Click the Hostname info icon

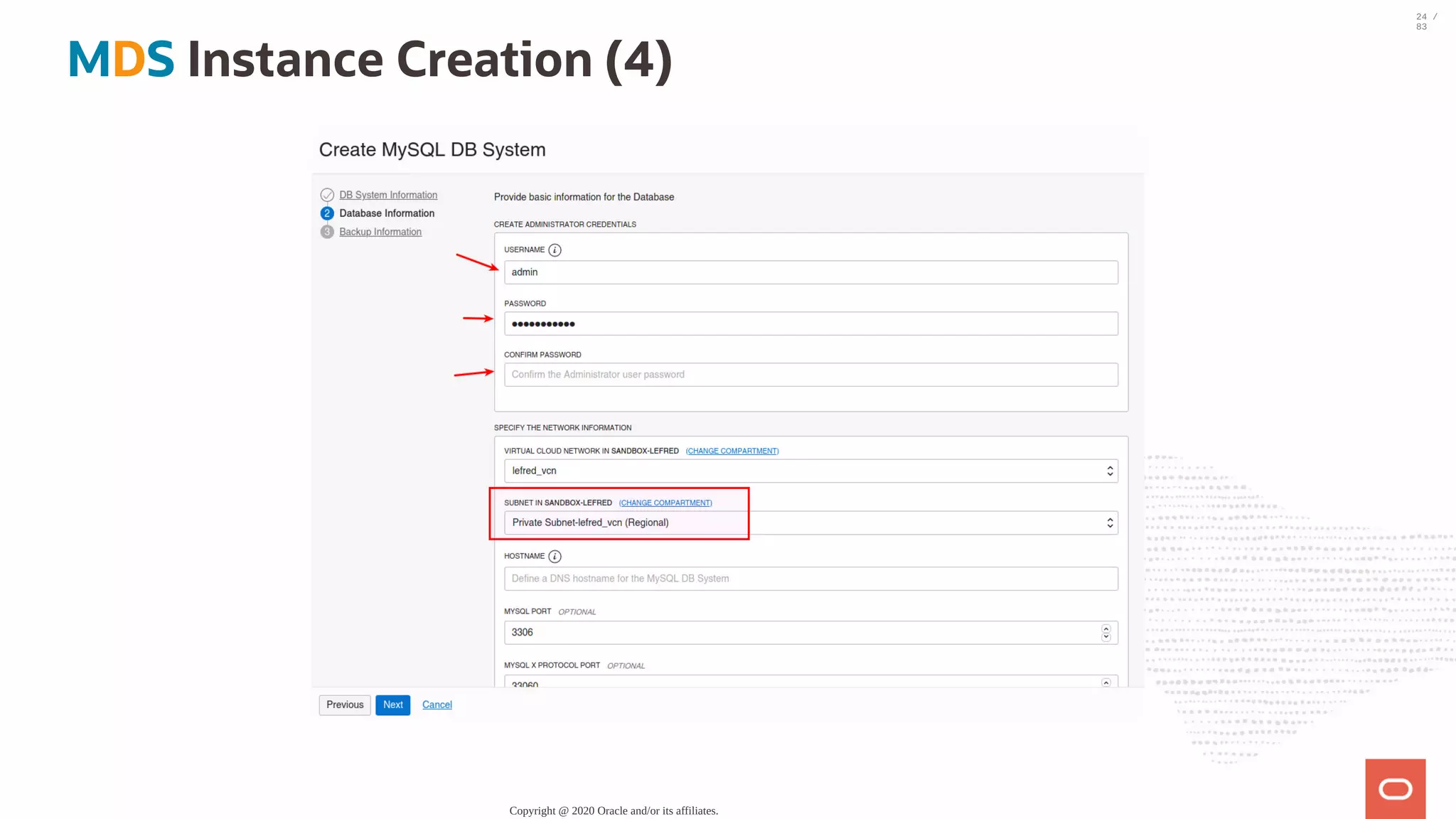click(x=555, y=557)
